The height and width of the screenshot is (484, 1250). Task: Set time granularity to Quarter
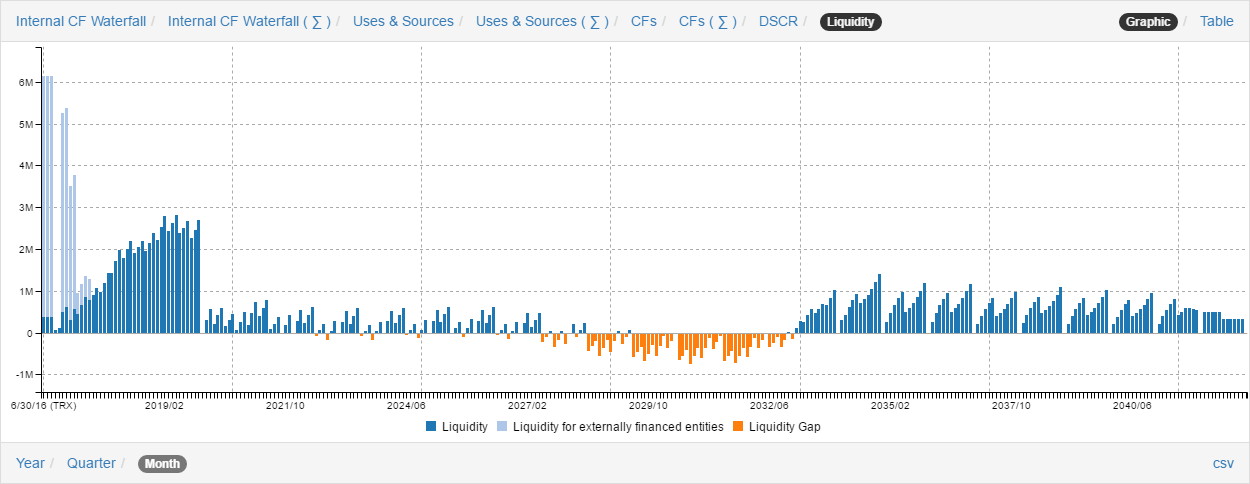[90, 463]
